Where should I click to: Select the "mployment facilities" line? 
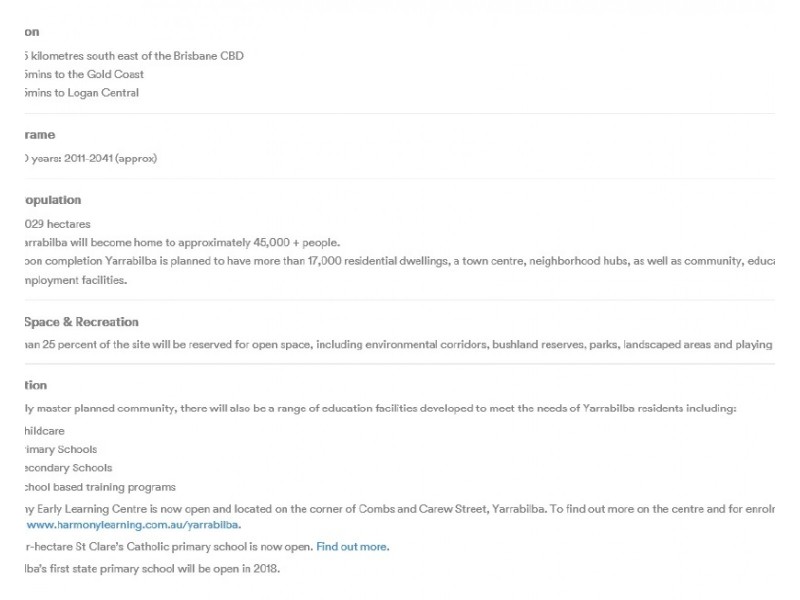point(75,280)
